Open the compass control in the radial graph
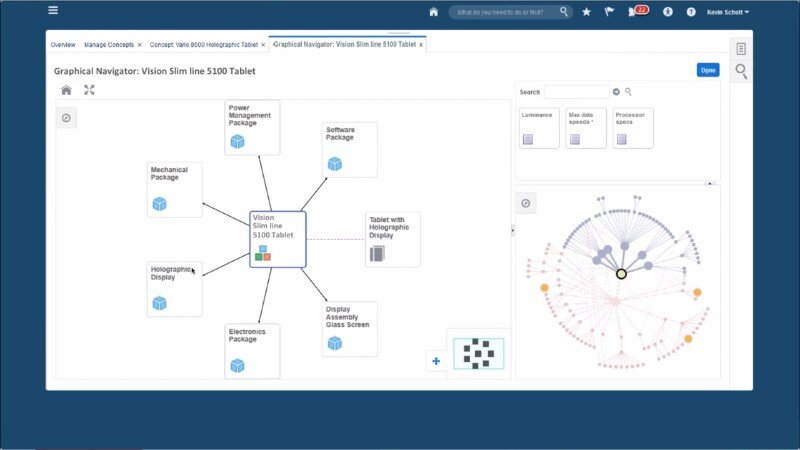The image size is (800, 450). pos(526,203)
